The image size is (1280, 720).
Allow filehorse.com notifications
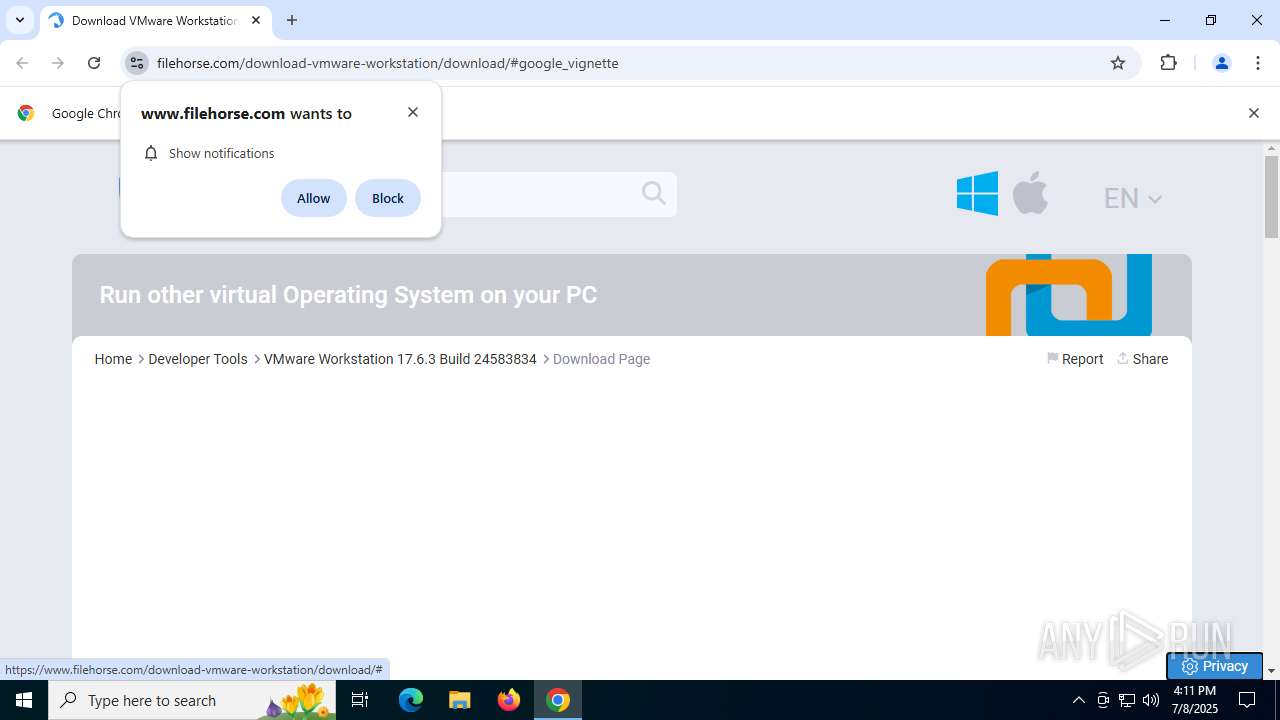coord(314,198)
